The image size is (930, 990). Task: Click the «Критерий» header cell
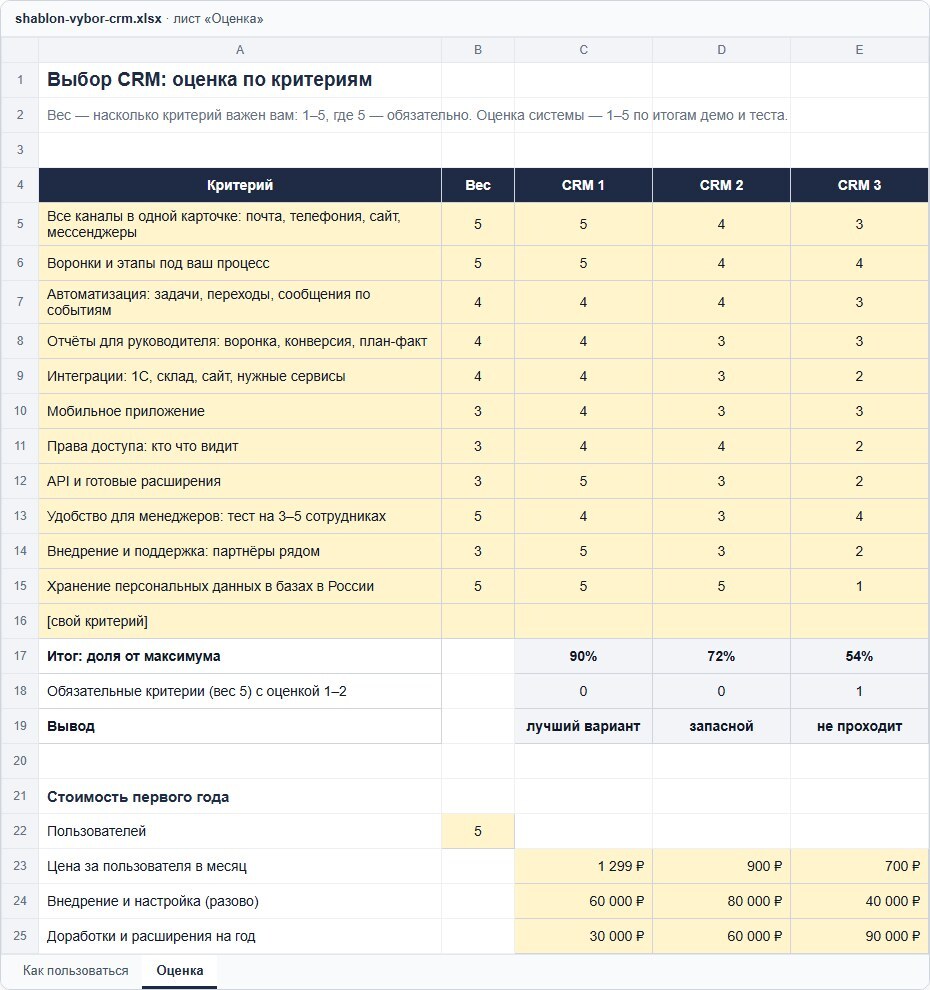pyautogui.click(x=240, y=185)
